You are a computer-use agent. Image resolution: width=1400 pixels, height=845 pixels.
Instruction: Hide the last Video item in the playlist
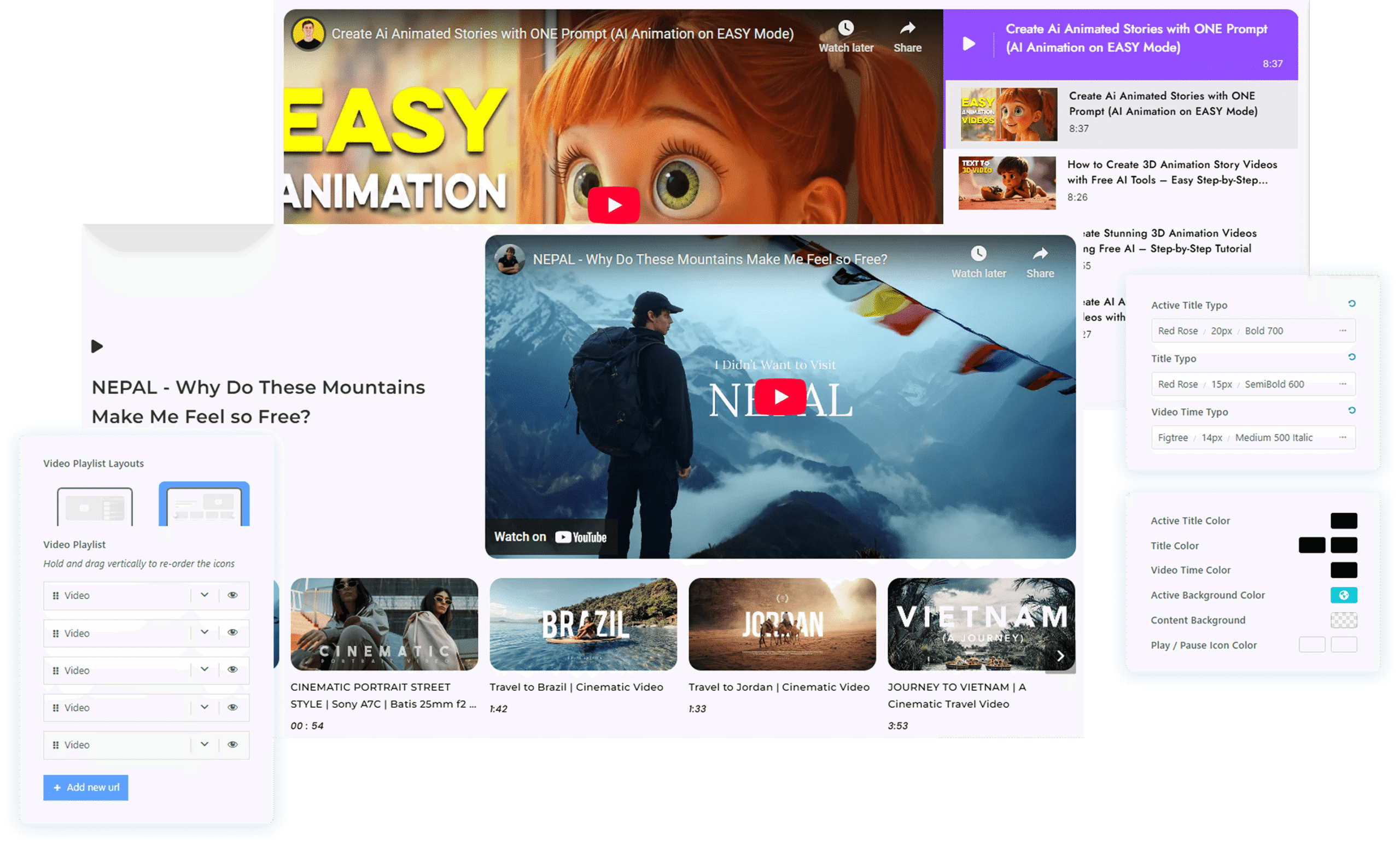pyautogui.click(x=232, y=744)
